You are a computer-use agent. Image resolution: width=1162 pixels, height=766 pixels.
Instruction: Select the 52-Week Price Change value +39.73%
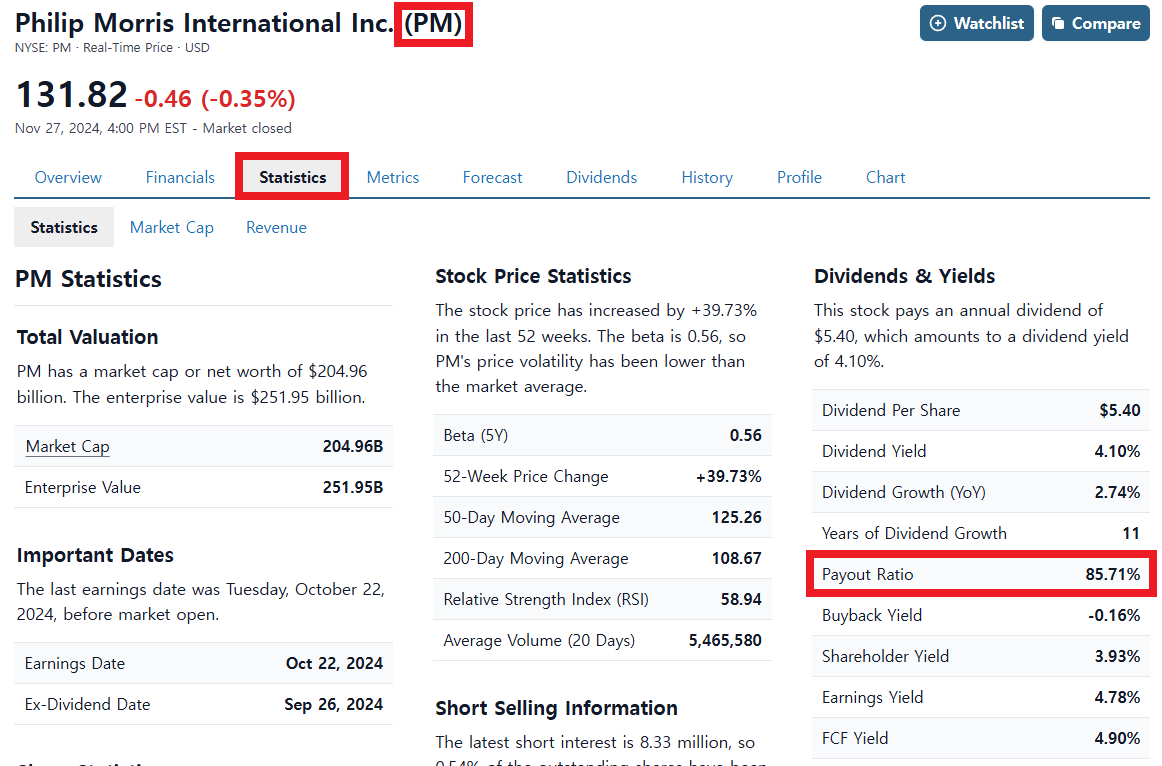(x=728, y=476)
